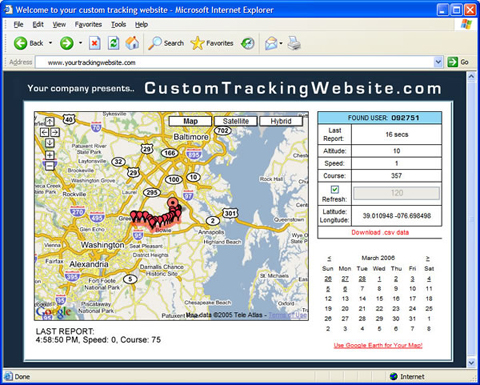
Task: Click the Terms of Use map link
Action: [288, 315]
